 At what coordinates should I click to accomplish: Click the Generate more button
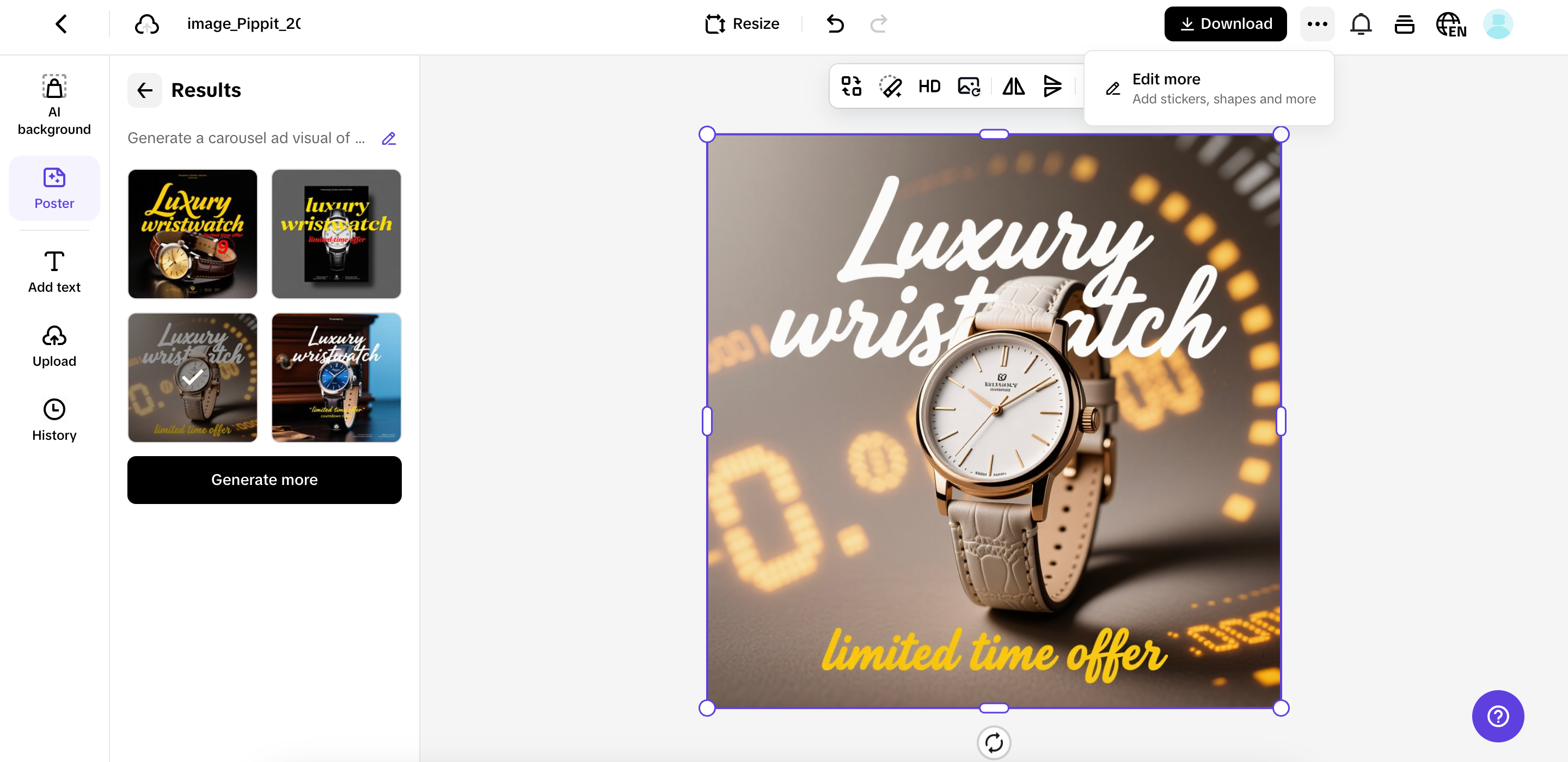click(264, 480)
